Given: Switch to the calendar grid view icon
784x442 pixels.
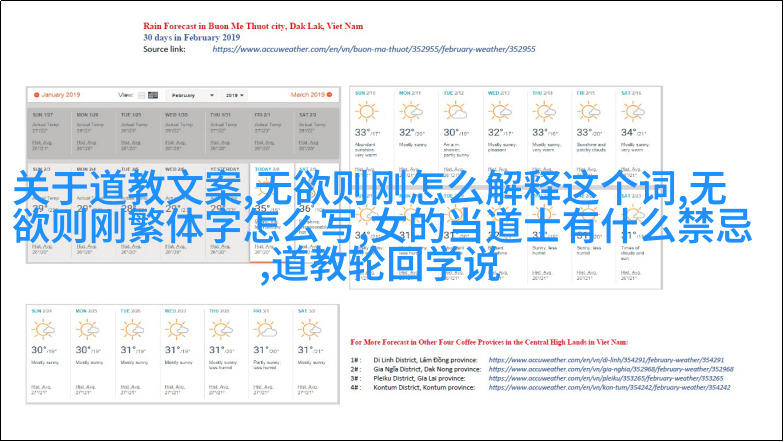Looking at the screenshot, I should click(152, 95).
